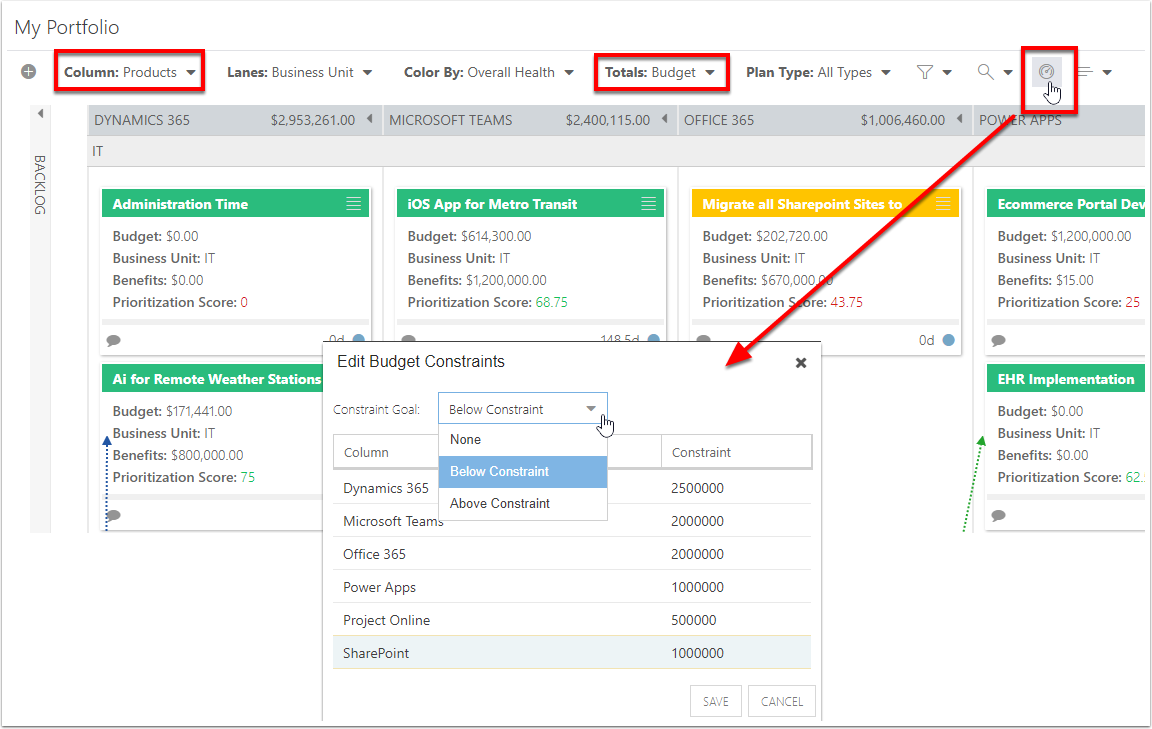
Task: Collapse the Dynamics 365 column
Action: click(370, 118)
